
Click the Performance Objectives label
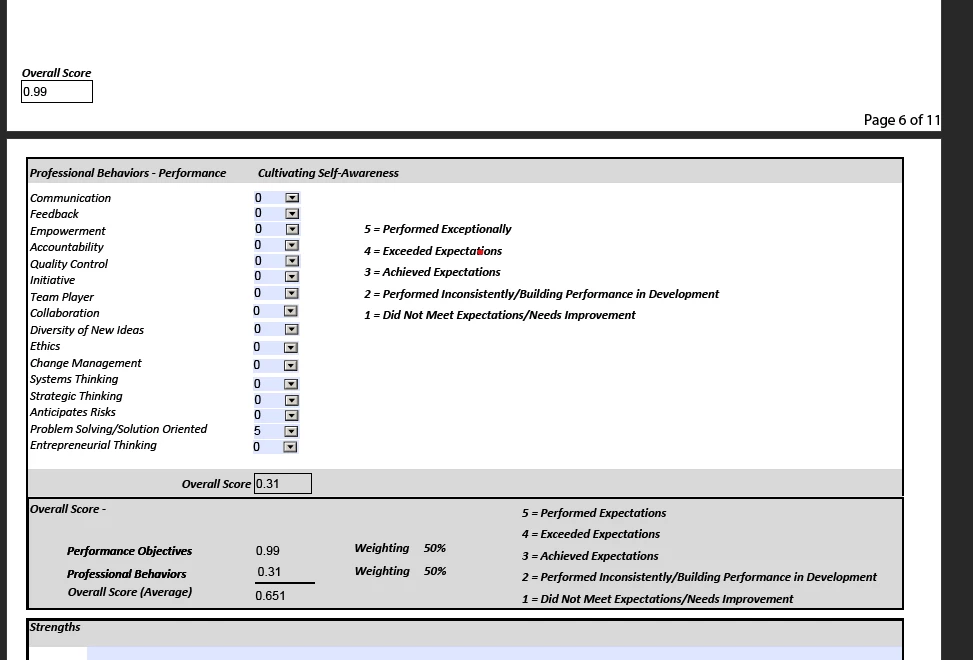[x=129, y=551]
